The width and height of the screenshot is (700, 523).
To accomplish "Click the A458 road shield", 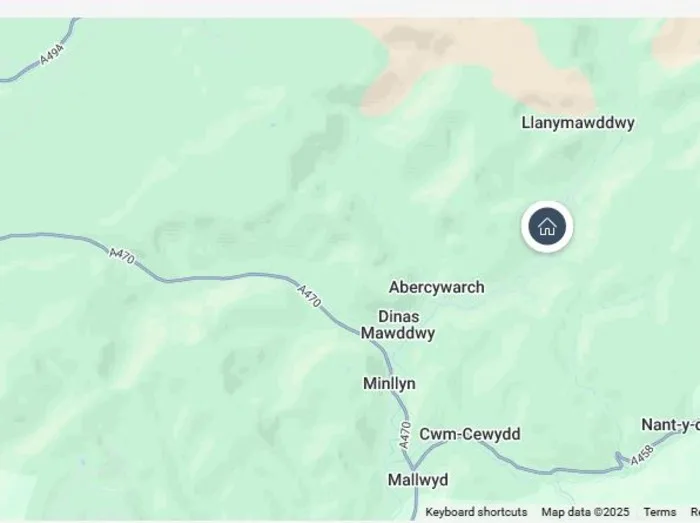I will coord(642,456).
